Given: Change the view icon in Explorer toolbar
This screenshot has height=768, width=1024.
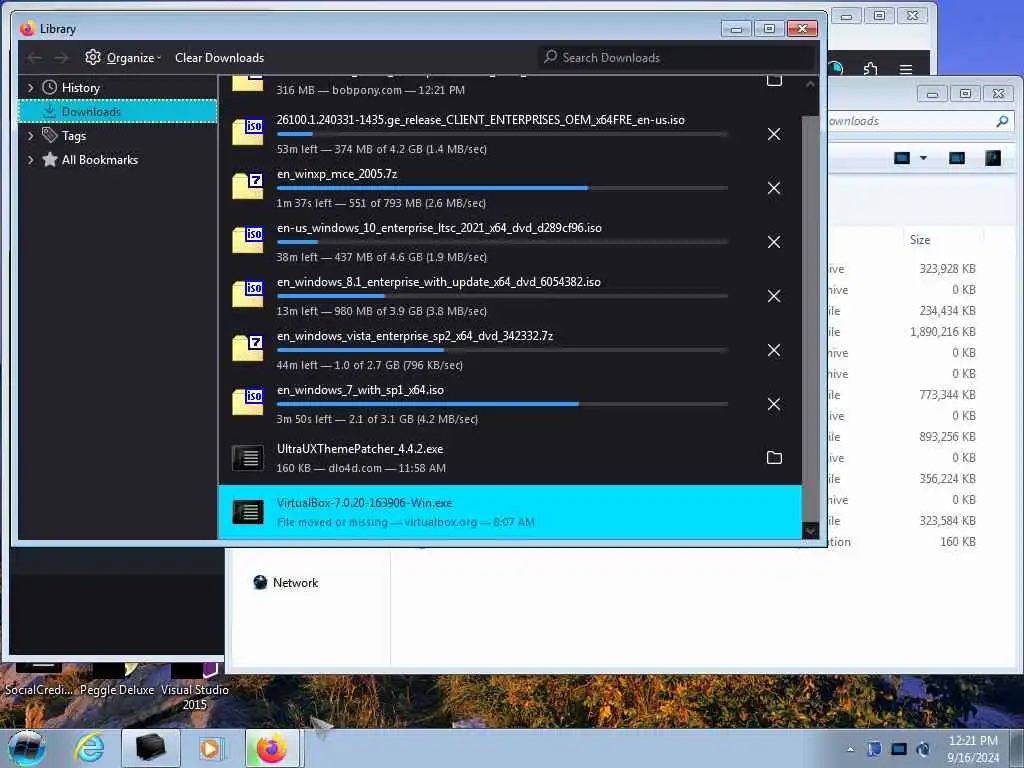Looking at the screenshot, I should point(902,158).
